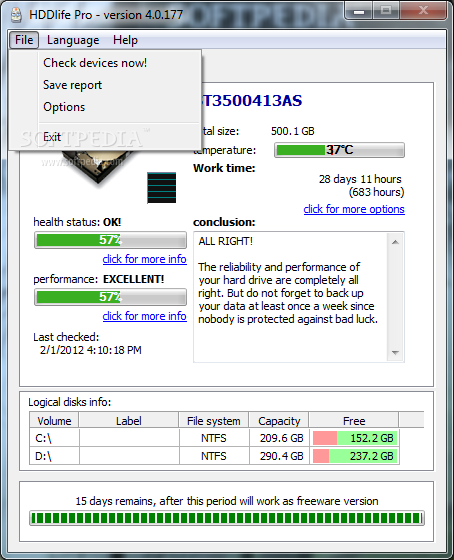Click the last checked date 2/1/2012 4:10:18 PM
Image resolution: width=454 pixels, height=560 pixels.
pos(91,350)
